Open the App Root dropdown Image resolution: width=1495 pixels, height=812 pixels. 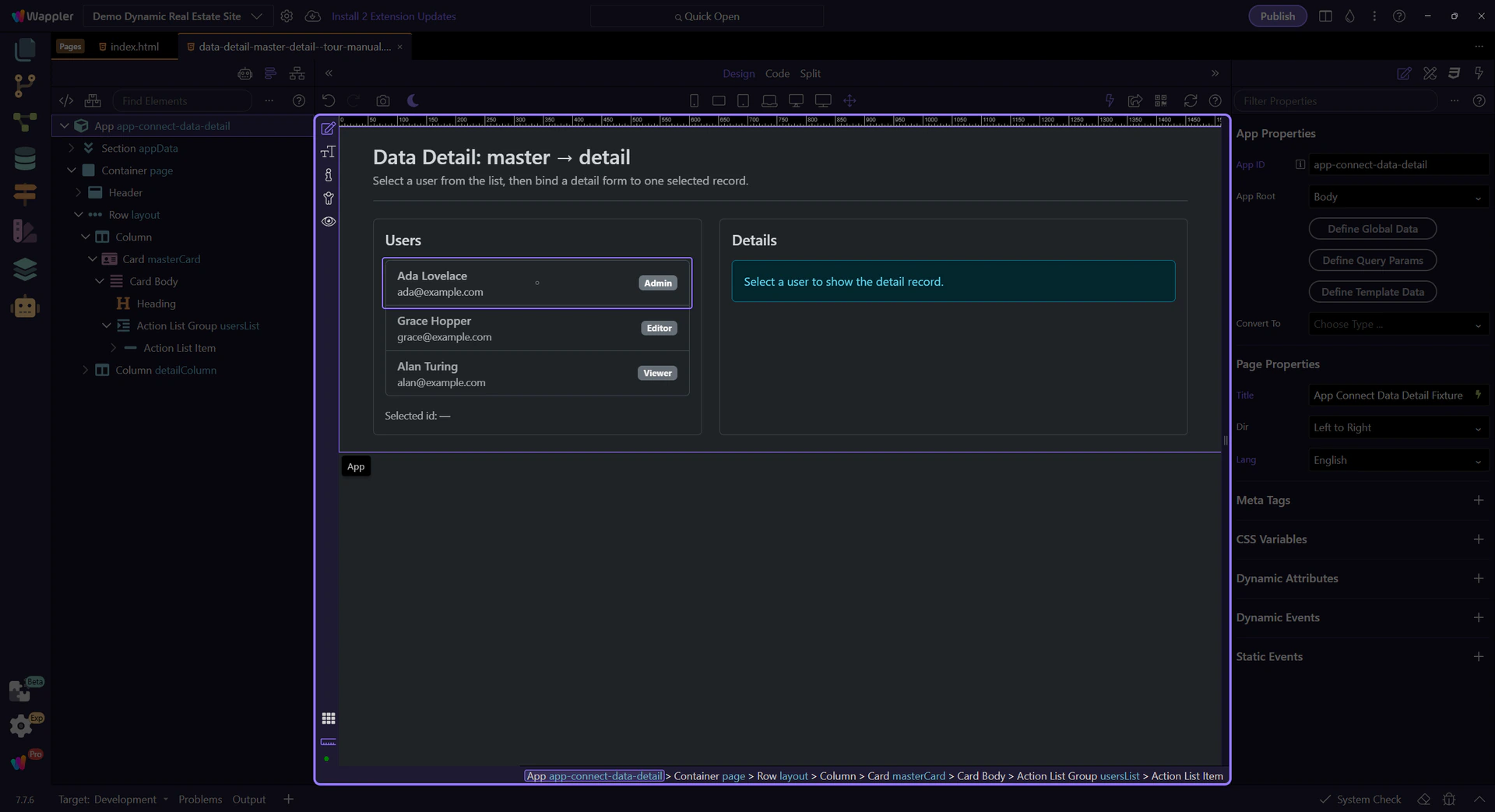(1397, 197)
